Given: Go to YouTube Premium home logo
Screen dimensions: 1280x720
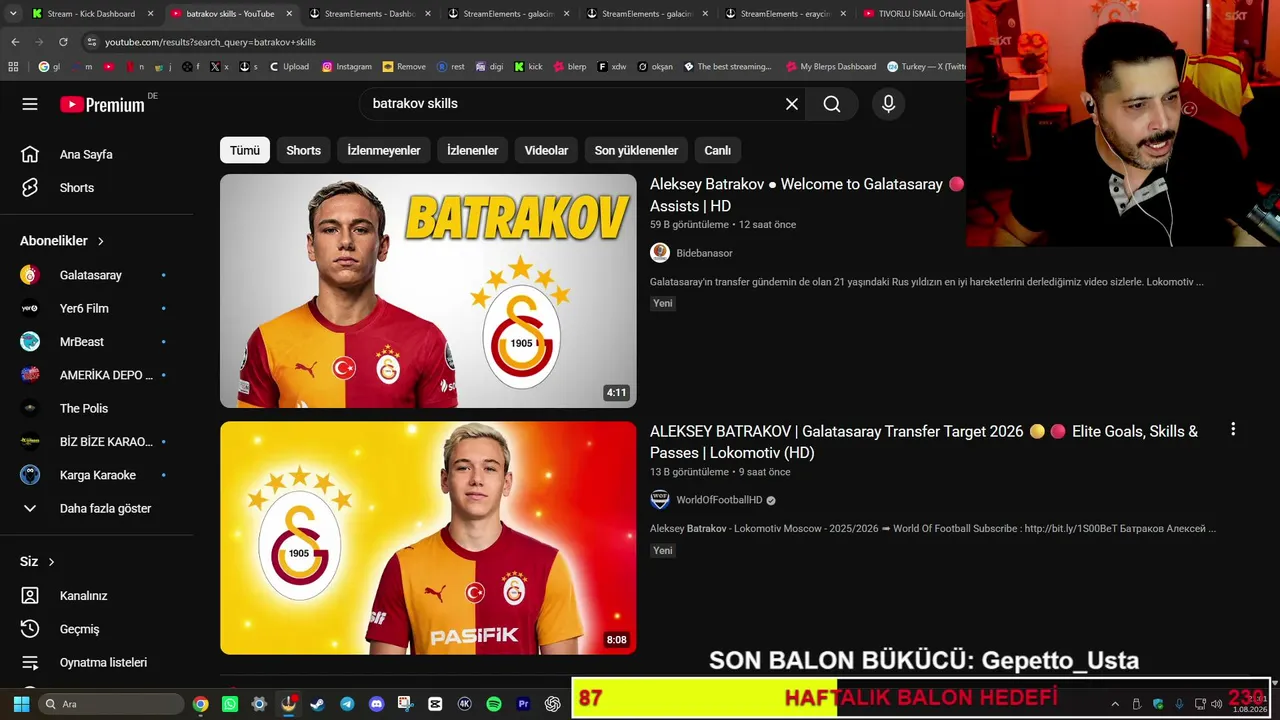Looking at the screenshot, I should click(x=102, y=104).
